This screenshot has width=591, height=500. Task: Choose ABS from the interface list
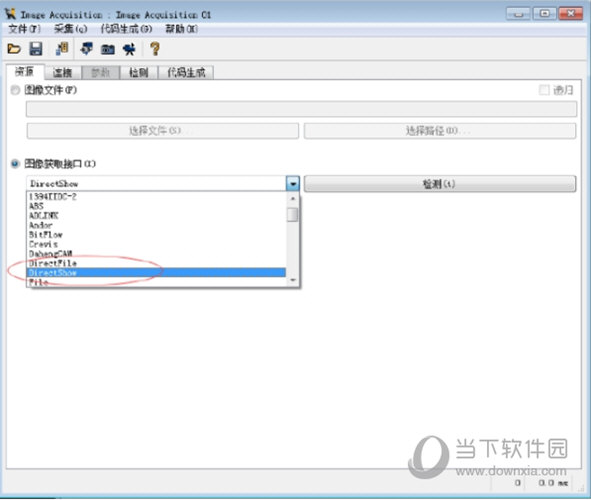click(x=156, y=206)
